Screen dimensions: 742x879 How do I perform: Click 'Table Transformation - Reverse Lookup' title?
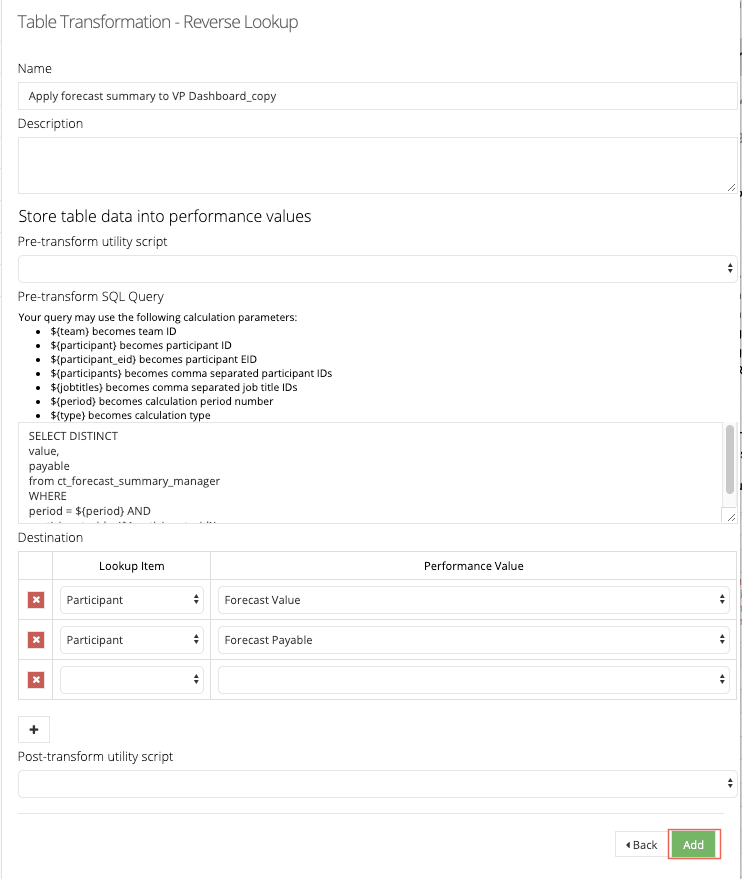[158, 22]
